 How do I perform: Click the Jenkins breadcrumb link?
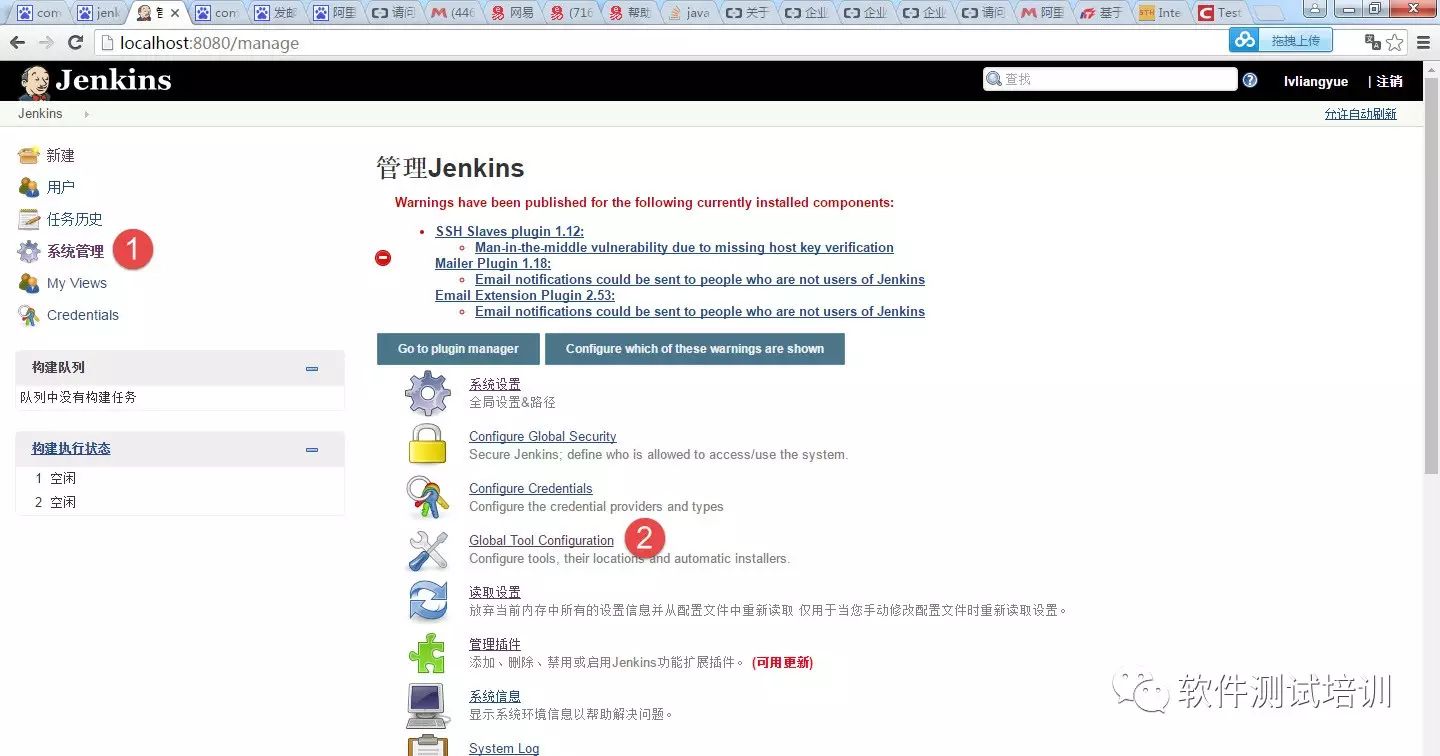(x=40, y=114)
